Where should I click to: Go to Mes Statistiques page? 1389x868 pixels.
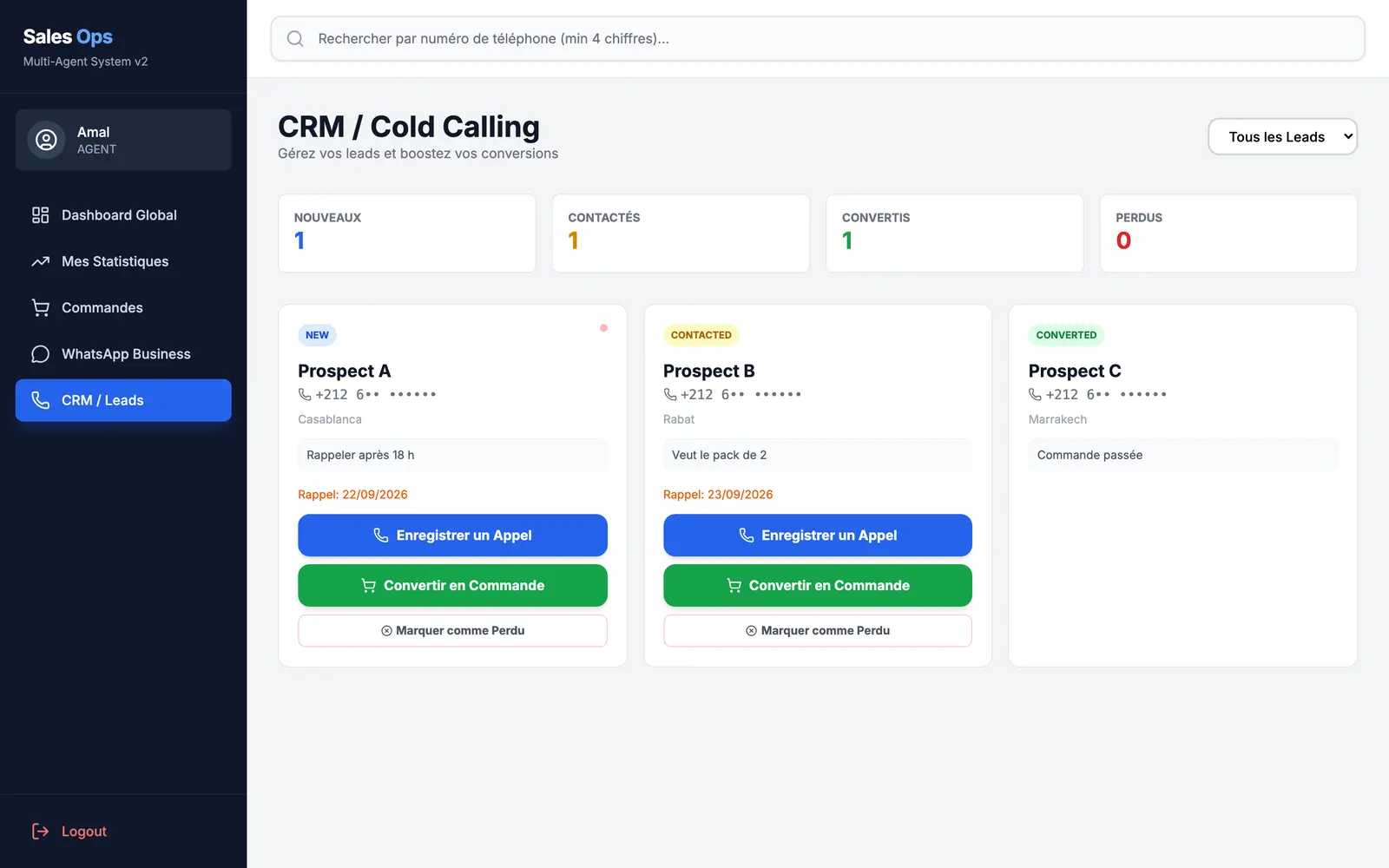point(123,261)
